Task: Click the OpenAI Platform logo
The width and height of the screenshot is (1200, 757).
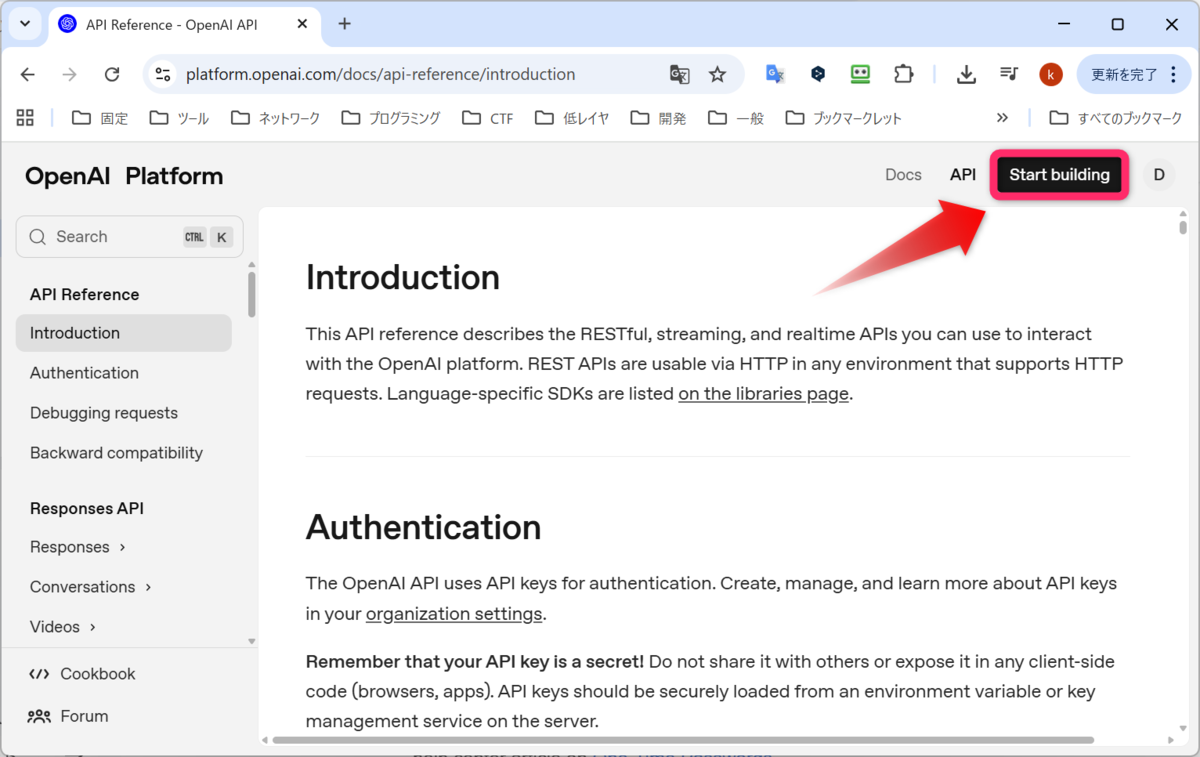Action: 124,177
